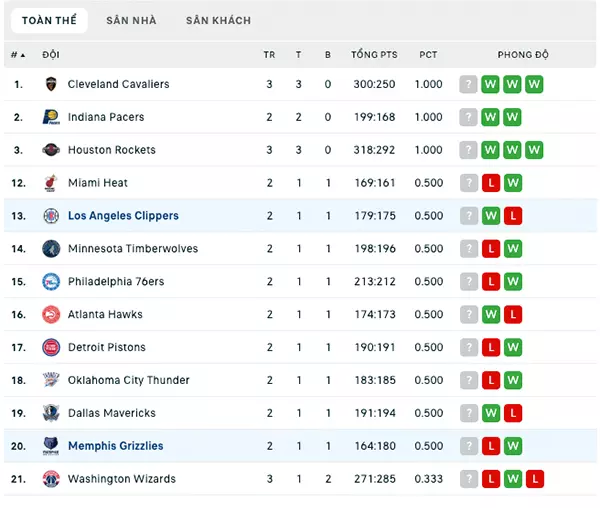The image size is (600, 508).
Task: Switch to the Sân Nhà tab
Action: [131, 20]
